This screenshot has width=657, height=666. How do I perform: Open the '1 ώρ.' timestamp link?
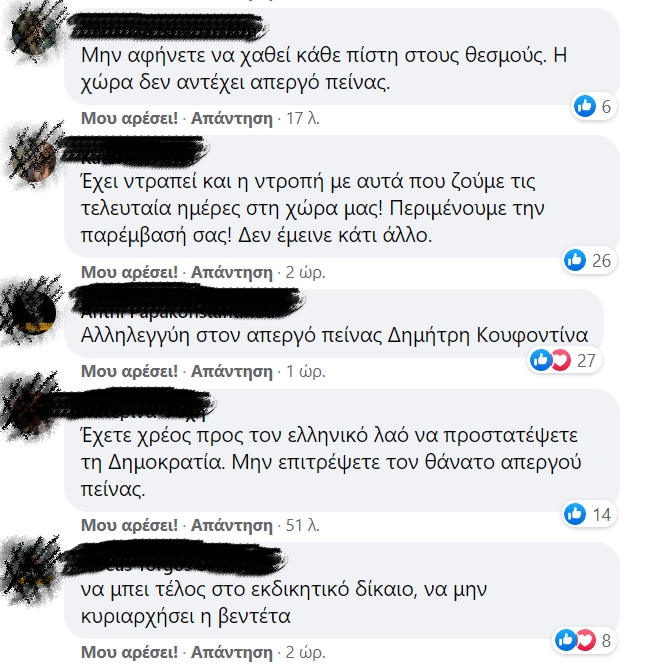coord(306,371)
